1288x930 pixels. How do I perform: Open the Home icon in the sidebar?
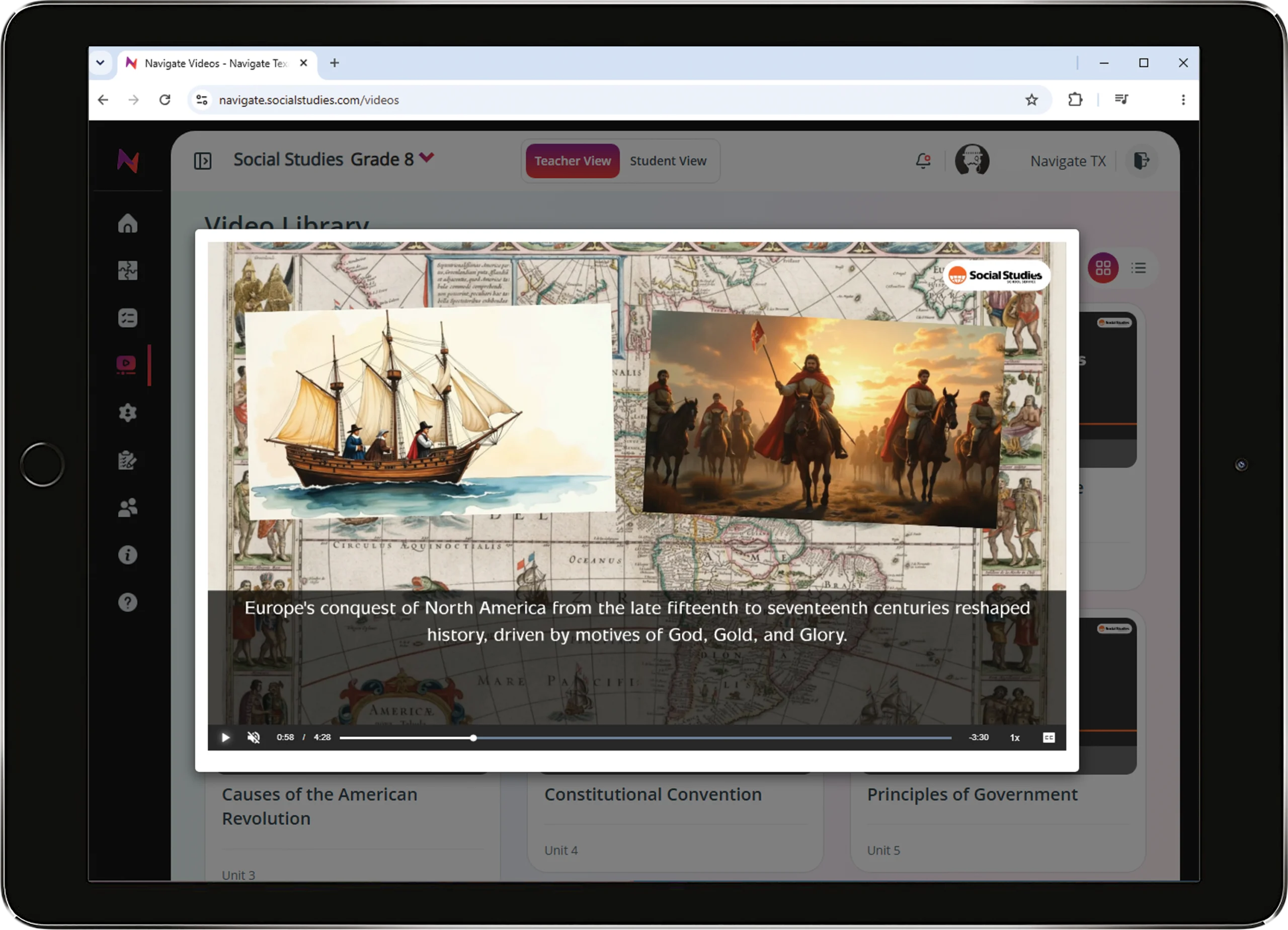(x=128, y=223)
